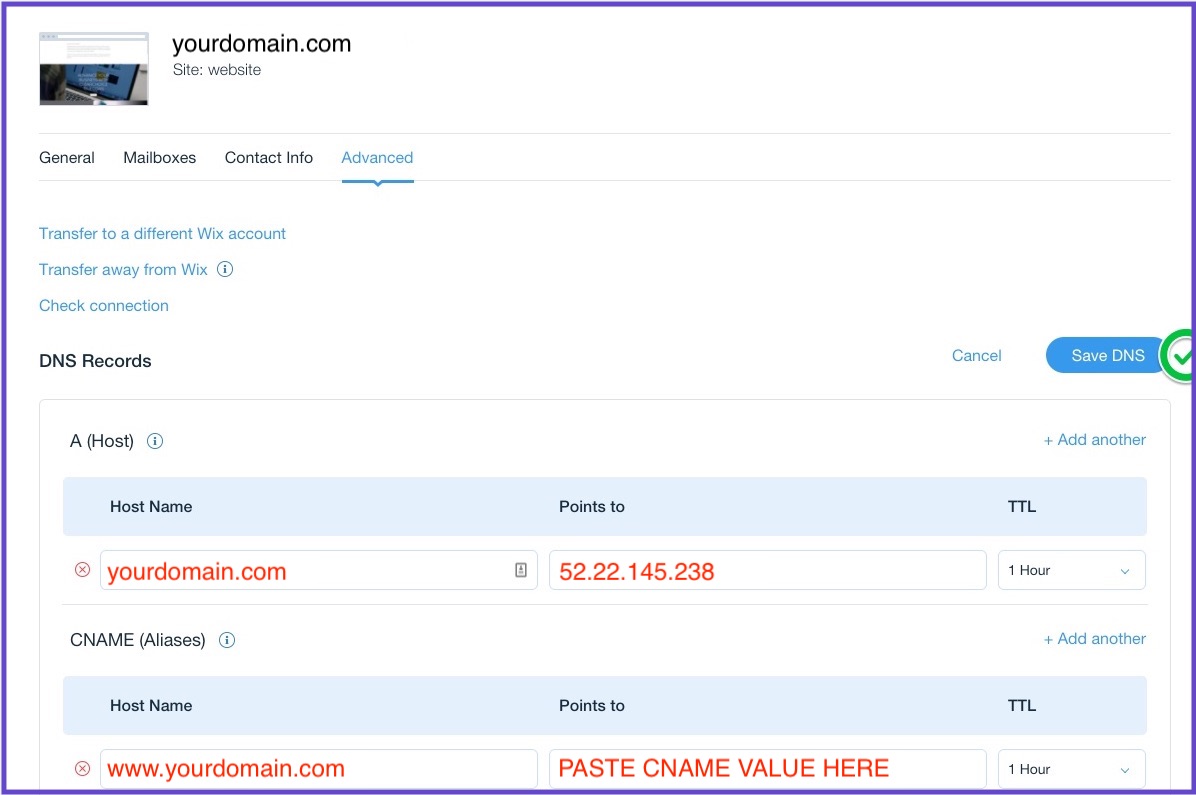Click info icon beside Transfer away from Wix
This screenshot has height=795, width=1196.
(225, 269)
